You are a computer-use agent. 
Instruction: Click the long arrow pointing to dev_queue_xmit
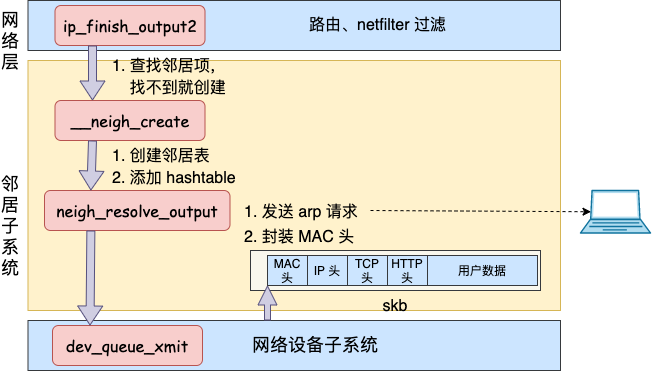click(x=90, y=277)
